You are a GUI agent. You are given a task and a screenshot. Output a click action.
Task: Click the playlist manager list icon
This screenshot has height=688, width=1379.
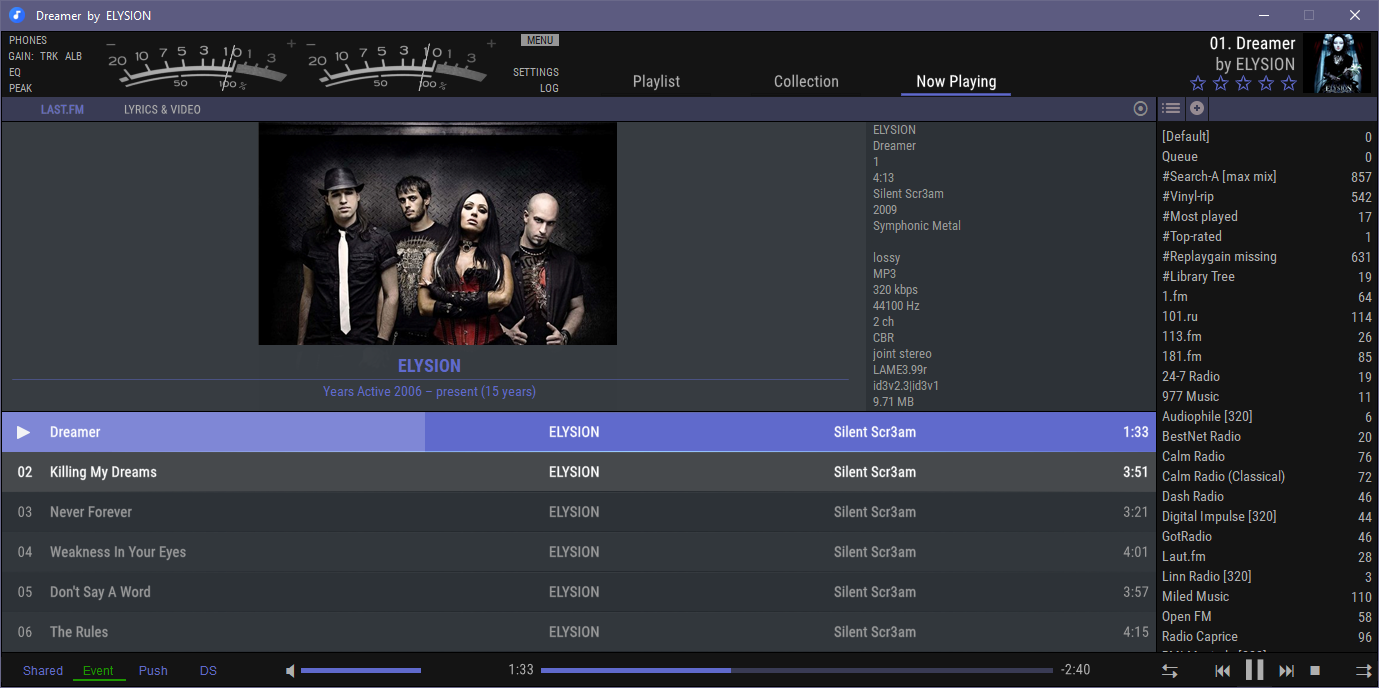point(1171,108)
